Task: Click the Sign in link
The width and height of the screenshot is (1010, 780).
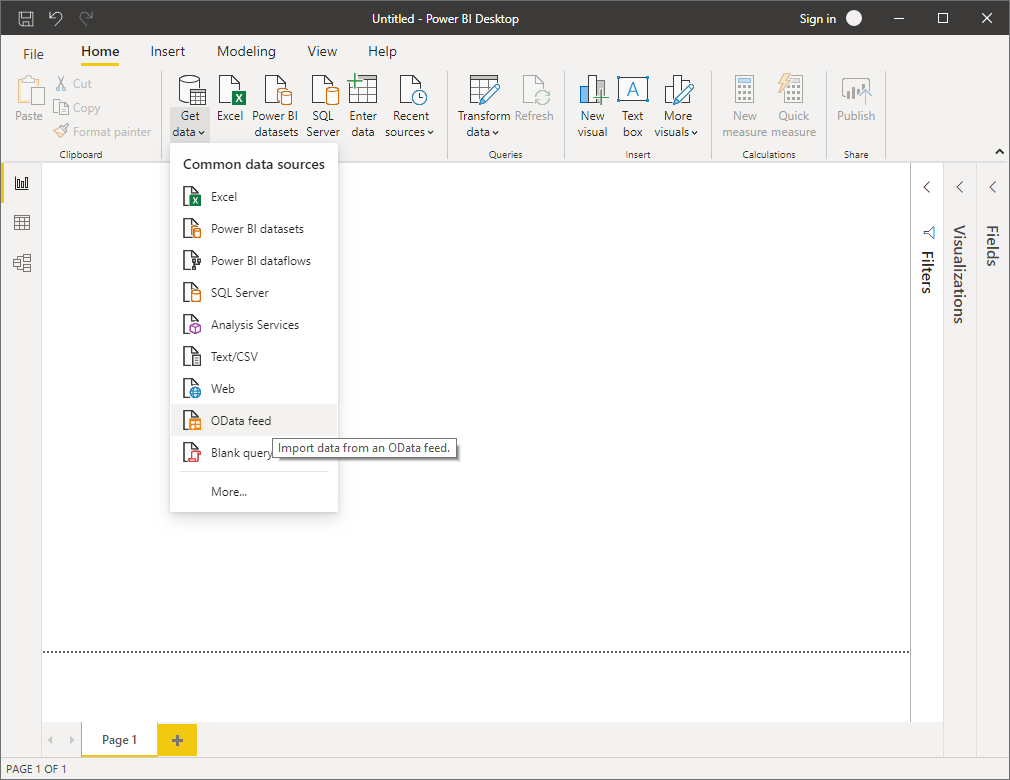Action: coord(817,19)
